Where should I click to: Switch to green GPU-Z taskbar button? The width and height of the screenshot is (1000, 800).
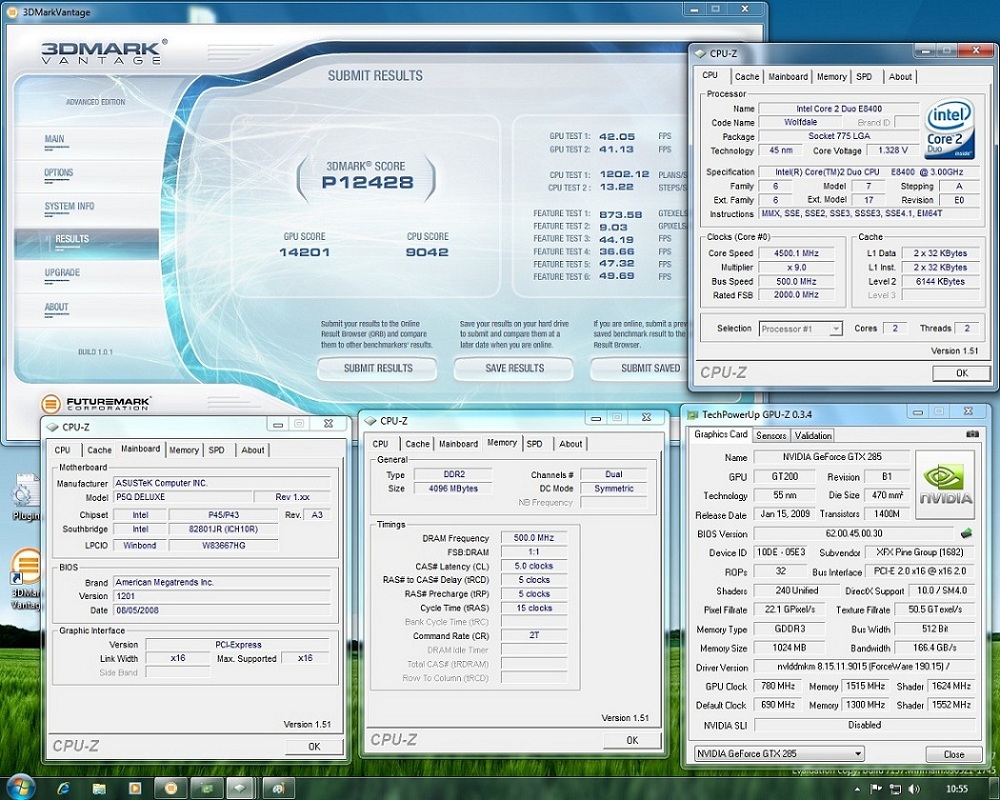pos(206,789)
